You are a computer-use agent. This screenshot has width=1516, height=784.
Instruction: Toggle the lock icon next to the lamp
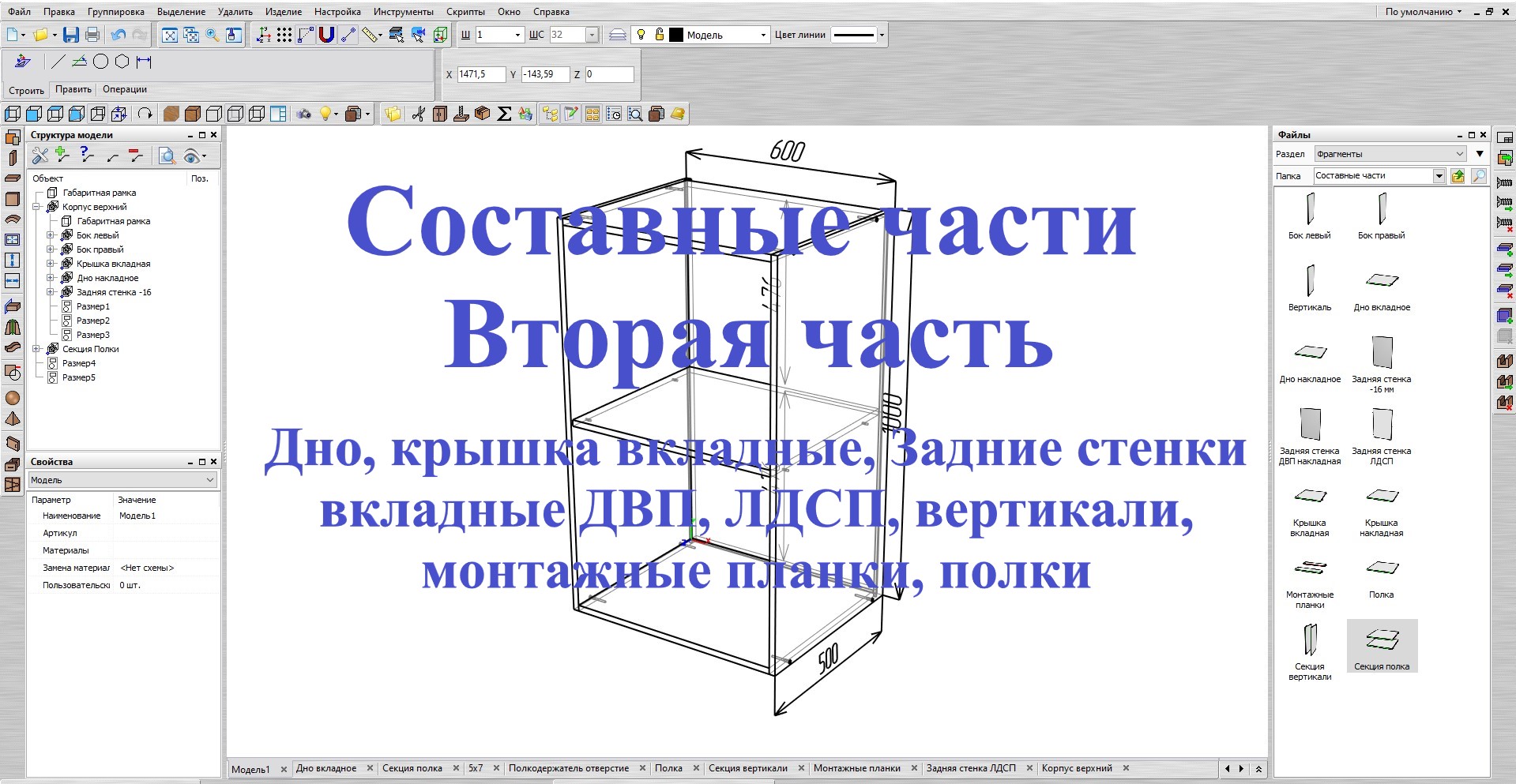[658, 35]
